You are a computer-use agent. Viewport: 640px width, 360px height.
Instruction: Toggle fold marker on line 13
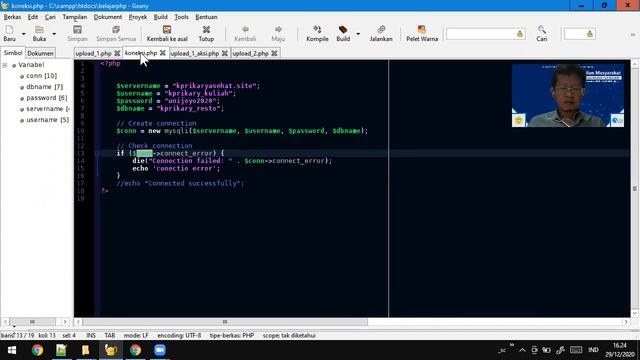pyautogui.click(x=97, y=153)
